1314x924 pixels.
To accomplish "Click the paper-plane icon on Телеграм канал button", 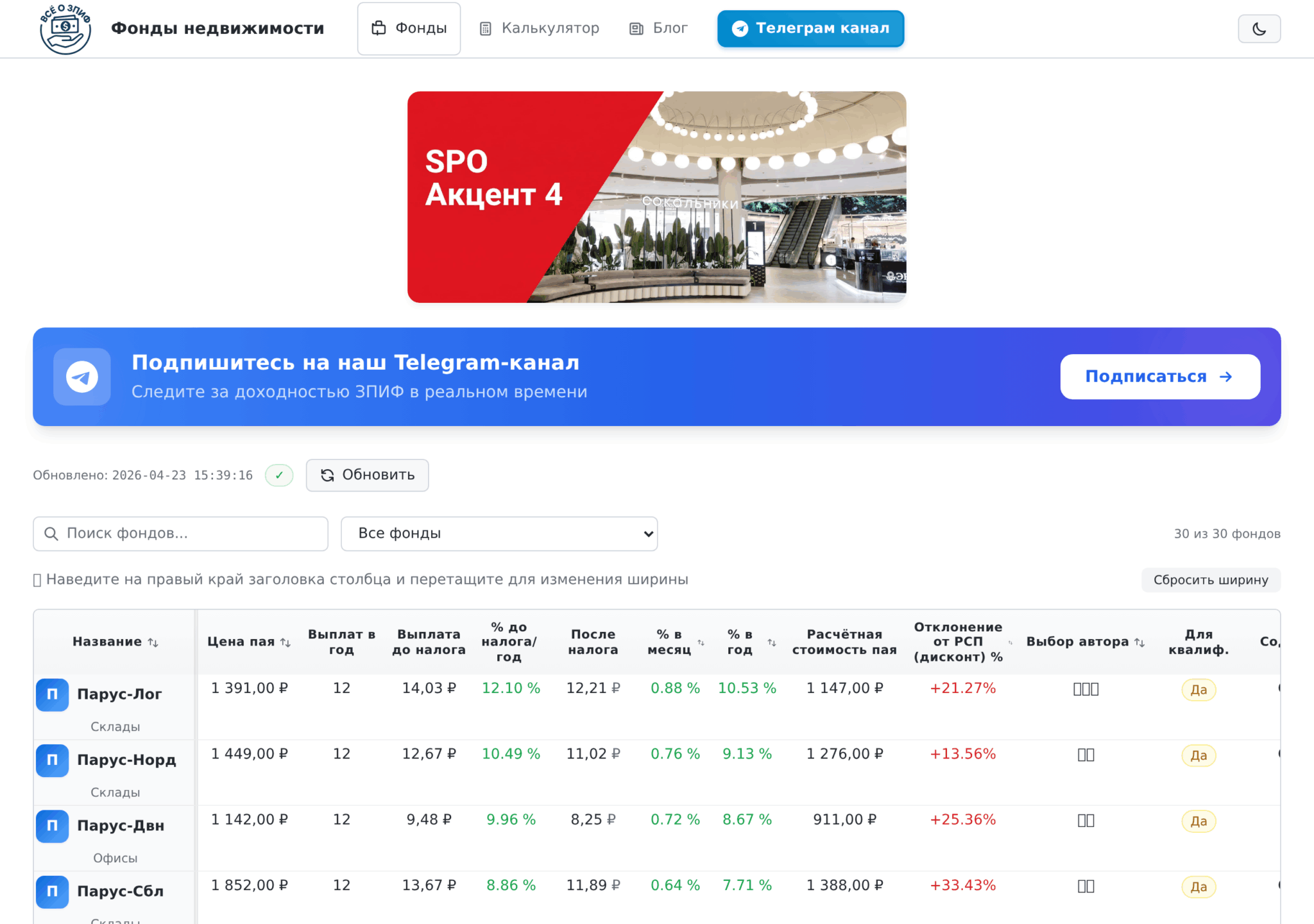I will (740, 29).
